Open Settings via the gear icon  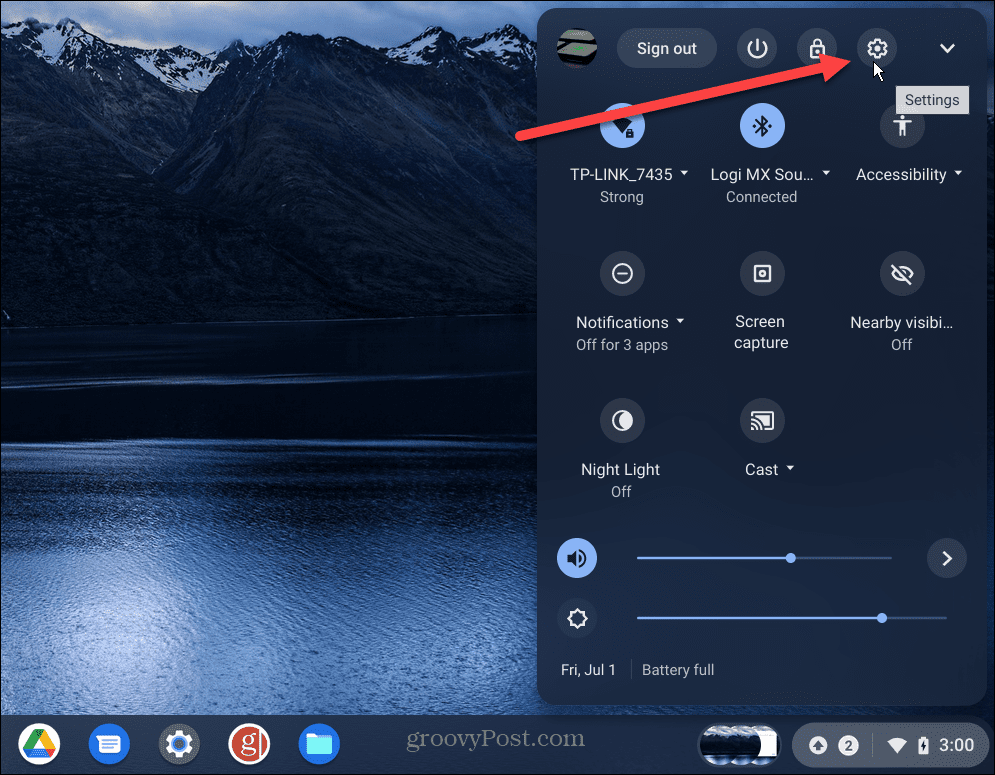point(877,48)
